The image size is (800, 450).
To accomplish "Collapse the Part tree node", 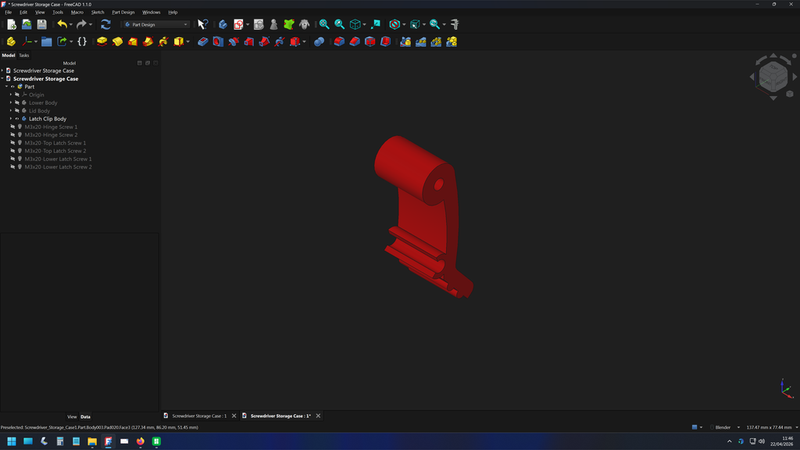I will [x=6, y=87].
